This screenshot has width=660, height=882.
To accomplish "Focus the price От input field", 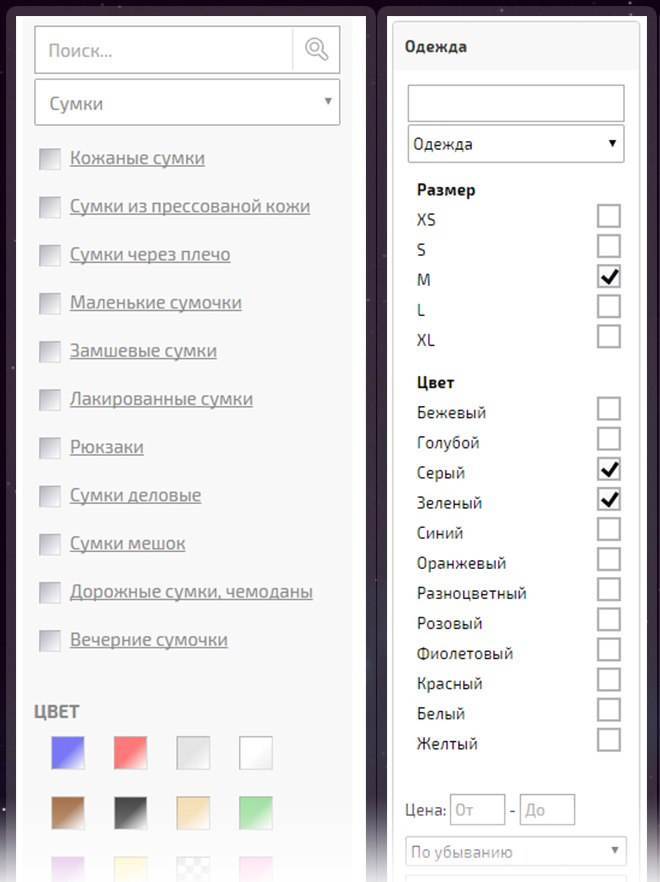I will [x=476, y=810].
